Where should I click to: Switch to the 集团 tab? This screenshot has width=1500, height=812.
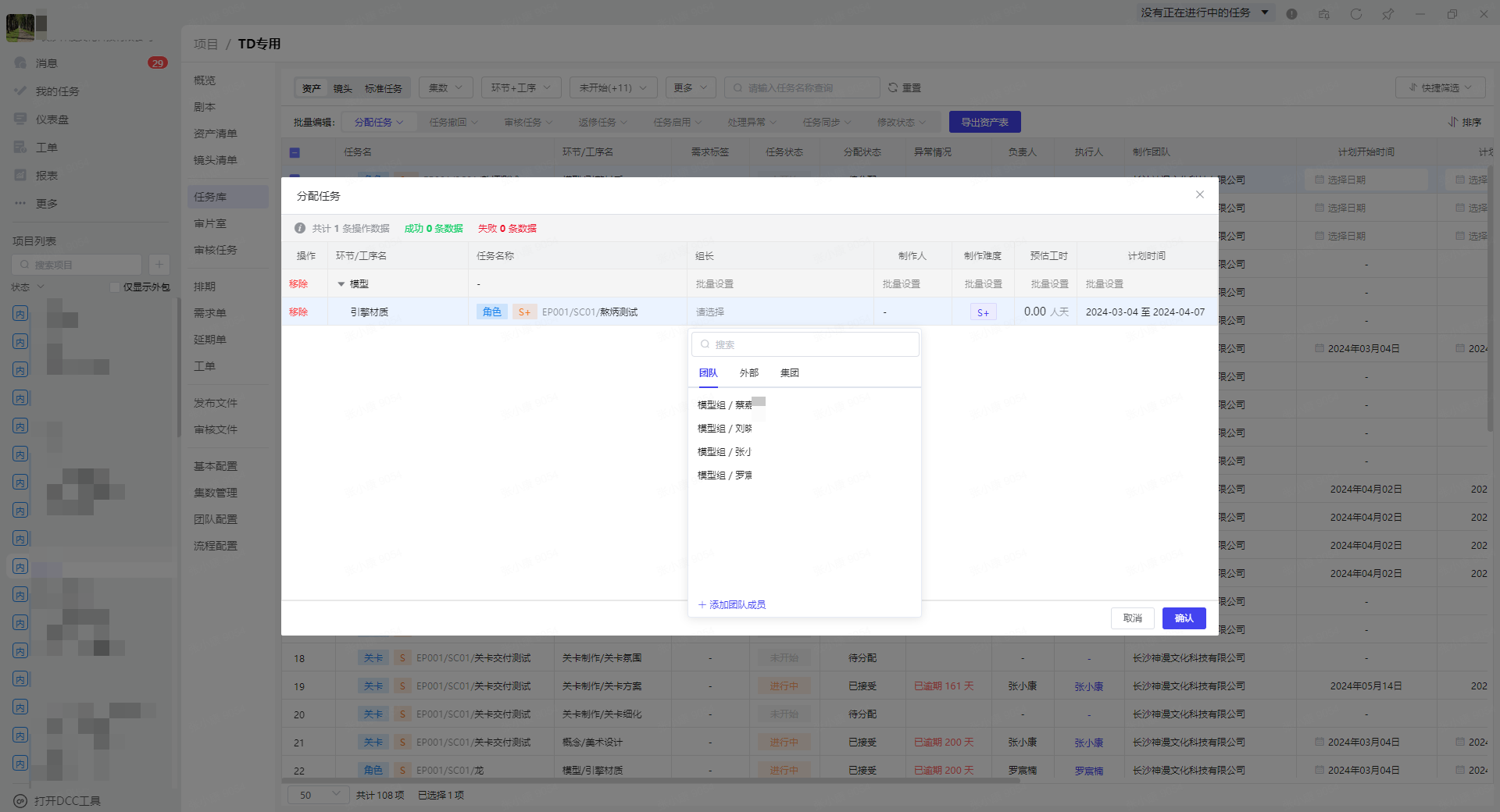(x=789, y=373)
